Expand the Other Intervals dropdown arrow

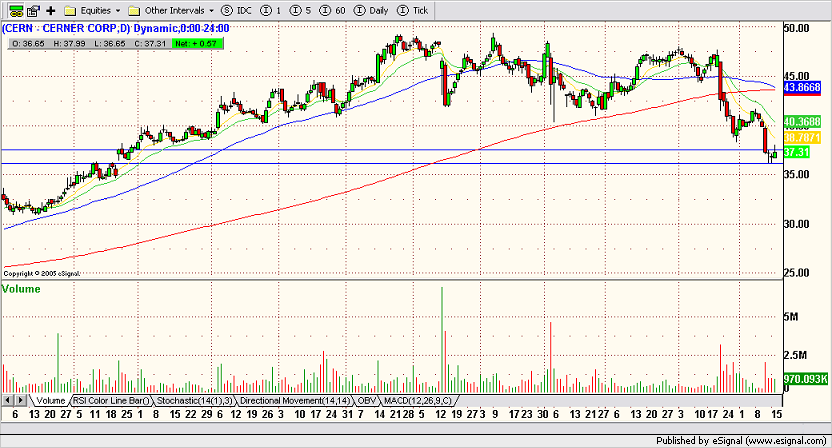[x=211, y=11]
